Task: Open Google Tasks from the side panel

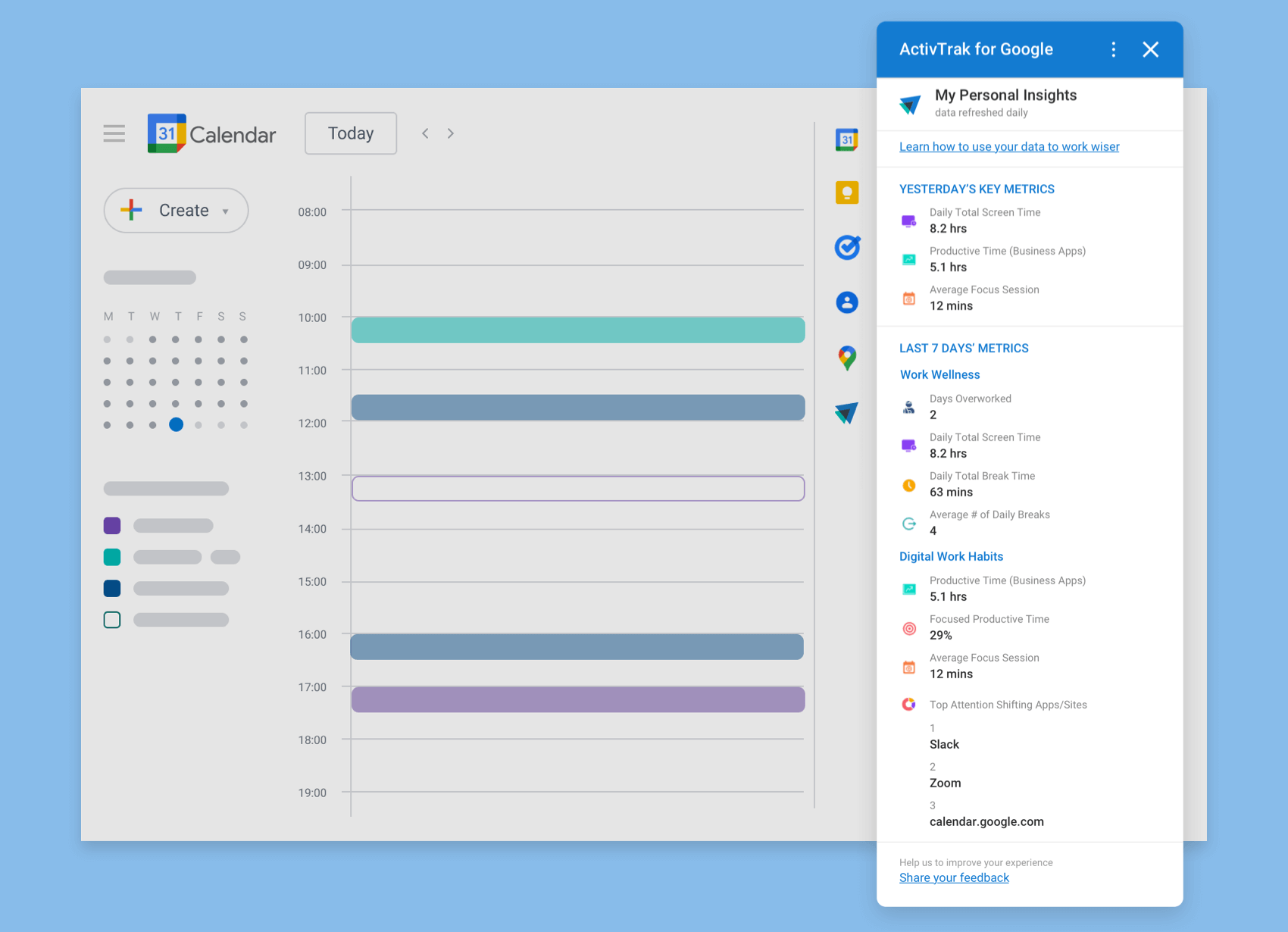Action: pyautogui.click(x=847, y=247)
